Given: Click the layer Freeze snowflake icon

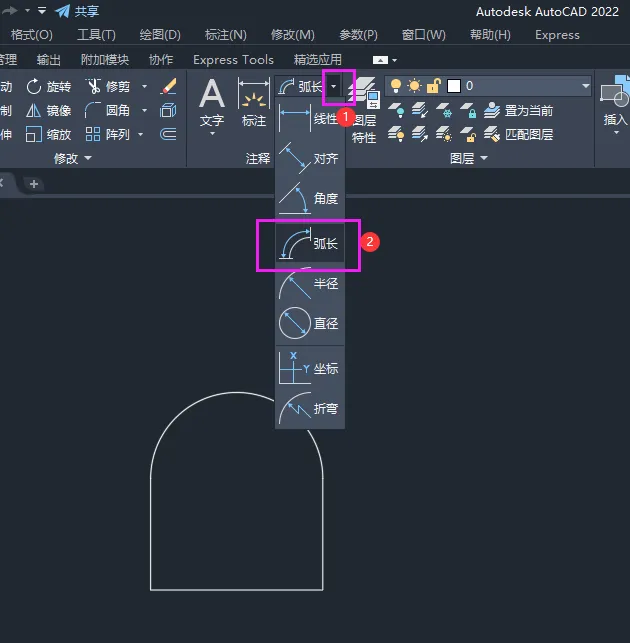Looking at the screenshot, I should pyautogui.click(x=444, y=110).
